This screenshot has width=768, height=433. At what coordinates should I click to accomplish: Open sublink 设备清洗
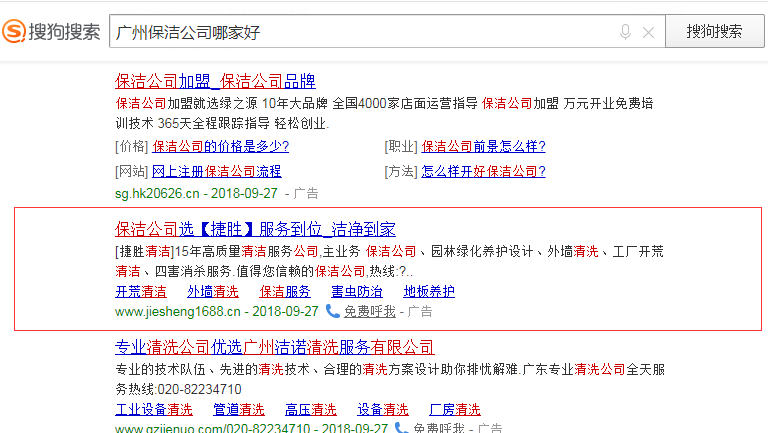click(x=383, y=409)
